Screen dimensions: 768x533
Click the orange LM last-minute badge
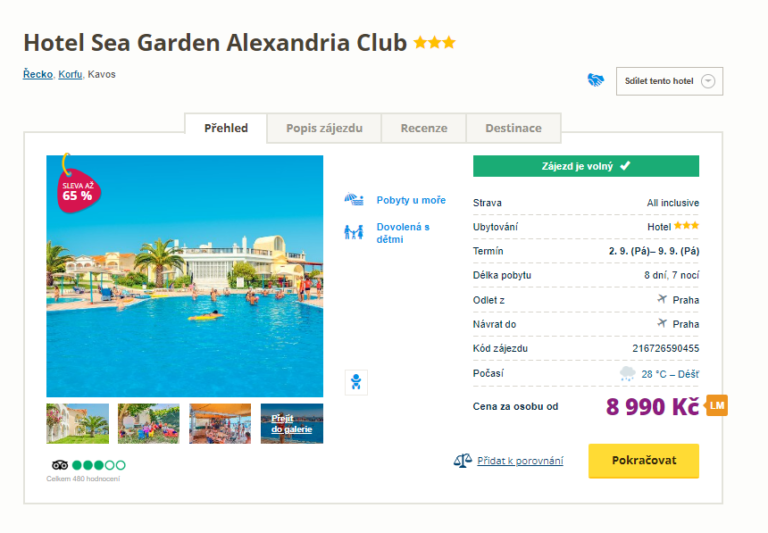click(x=716, y=405)
